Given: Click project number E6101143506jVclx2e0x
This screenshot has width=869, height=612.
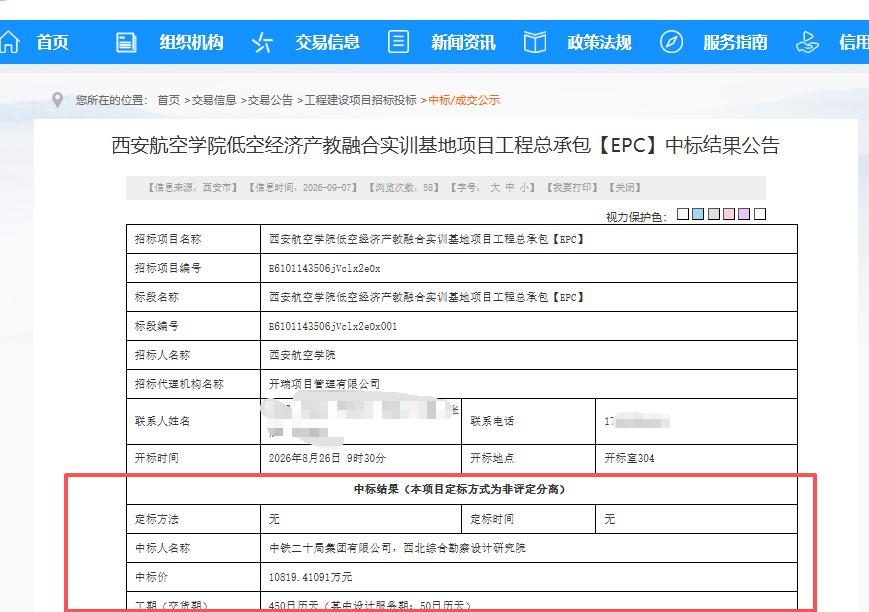Looking at the screenshot, I should pyautogui.click(x=324, y=268).
